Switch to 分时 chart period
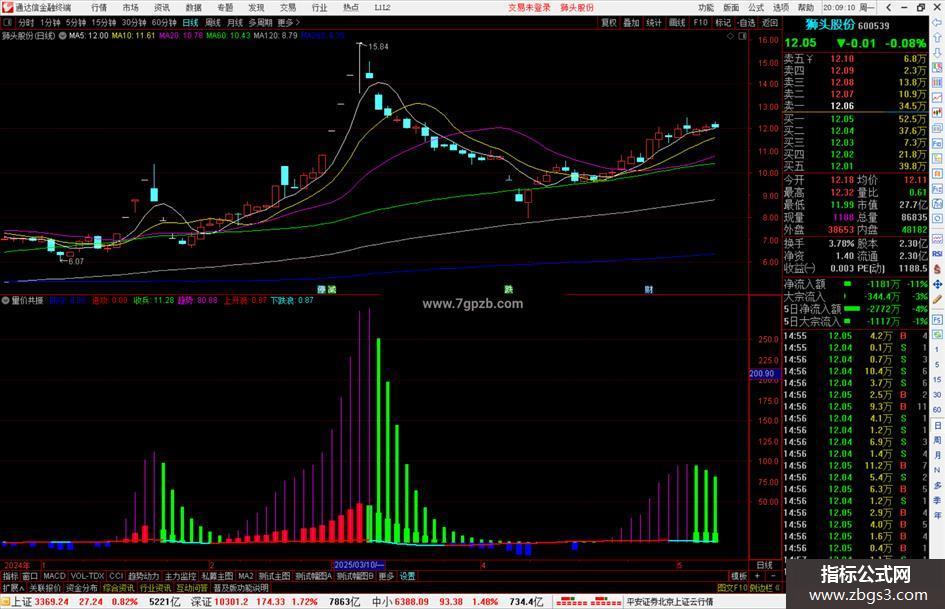The width and height of the screenshot is (945, 609). pyautogui.click(x=26, y=22)
